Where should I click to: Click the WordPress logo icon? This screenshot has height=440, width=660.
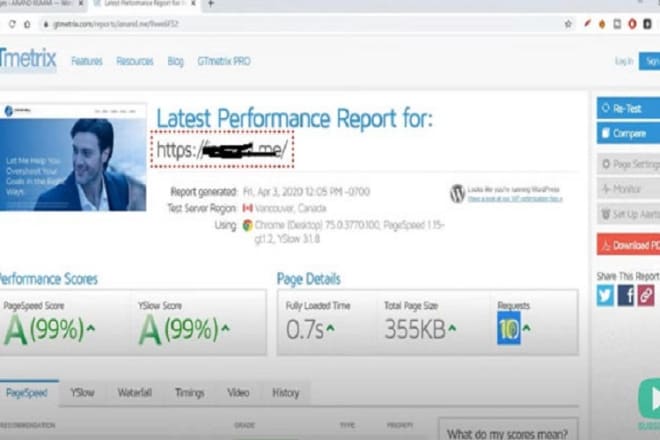458,193
